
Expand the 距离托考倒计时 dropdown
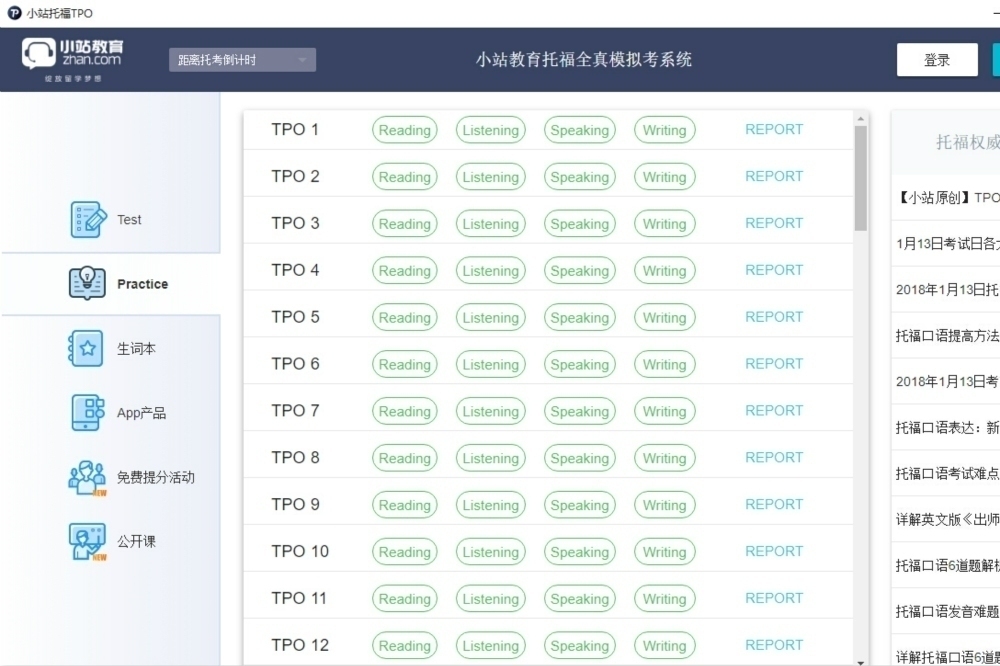coord(242,60)
